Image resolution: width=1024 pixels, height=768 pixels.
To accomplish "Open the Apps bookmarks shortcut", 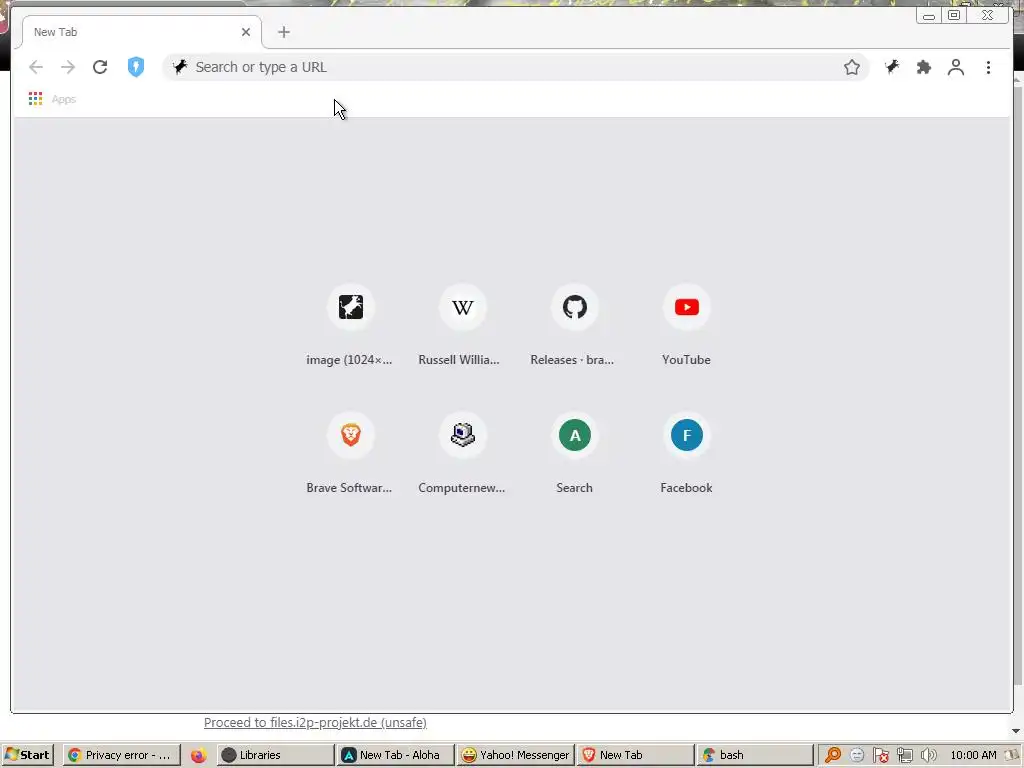I will pos(53,99).
